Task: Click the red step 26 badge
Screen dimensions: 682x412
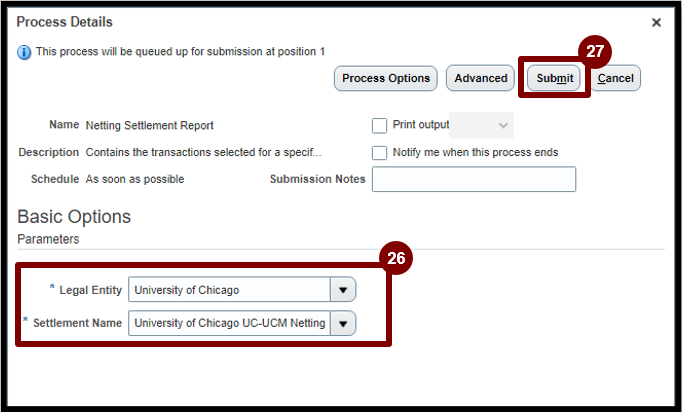Action: [395, 258]
